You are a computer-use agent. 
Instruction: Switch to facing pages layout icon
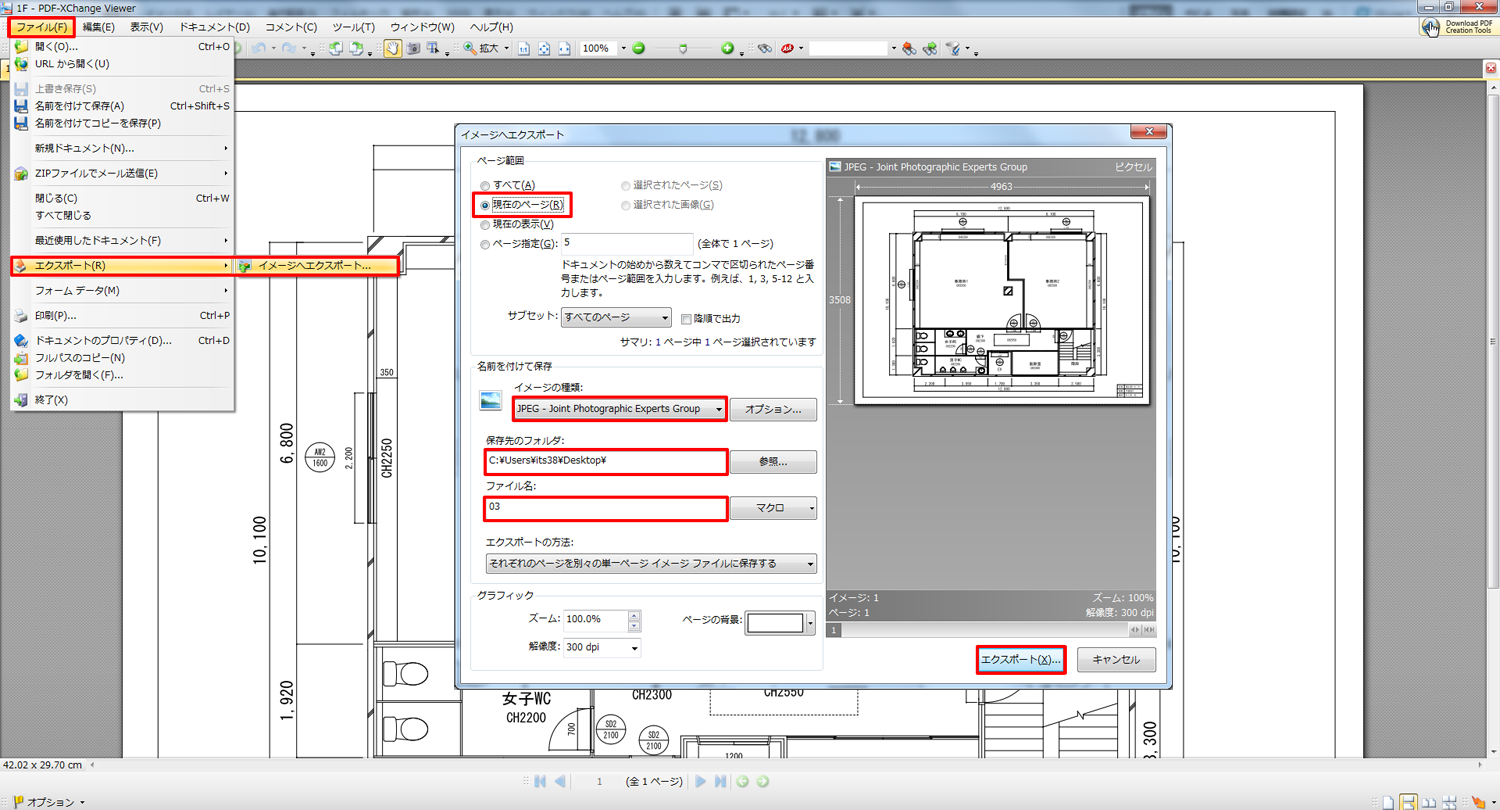click(x=1429, y=802)
